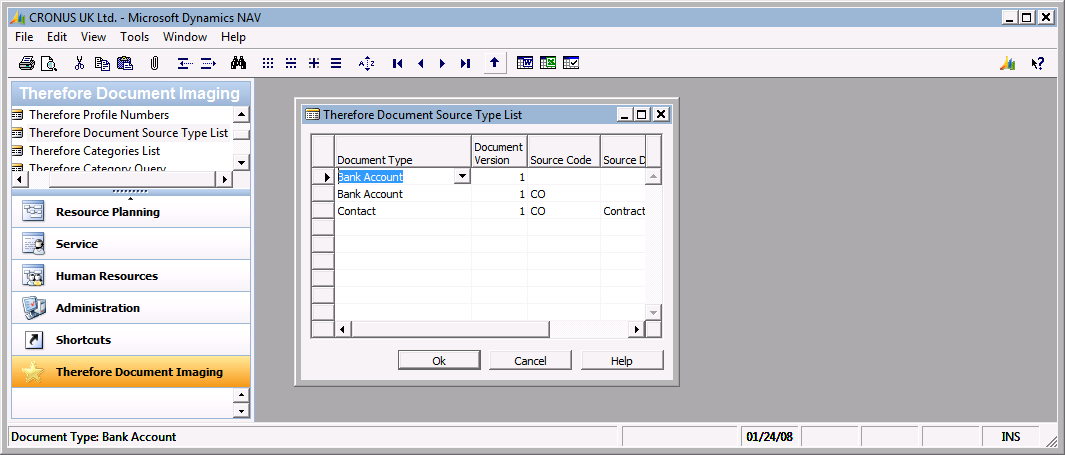Select the Therefore Document Imaging menu button
Screen dimensions: 1065x455
pos(131,371)
